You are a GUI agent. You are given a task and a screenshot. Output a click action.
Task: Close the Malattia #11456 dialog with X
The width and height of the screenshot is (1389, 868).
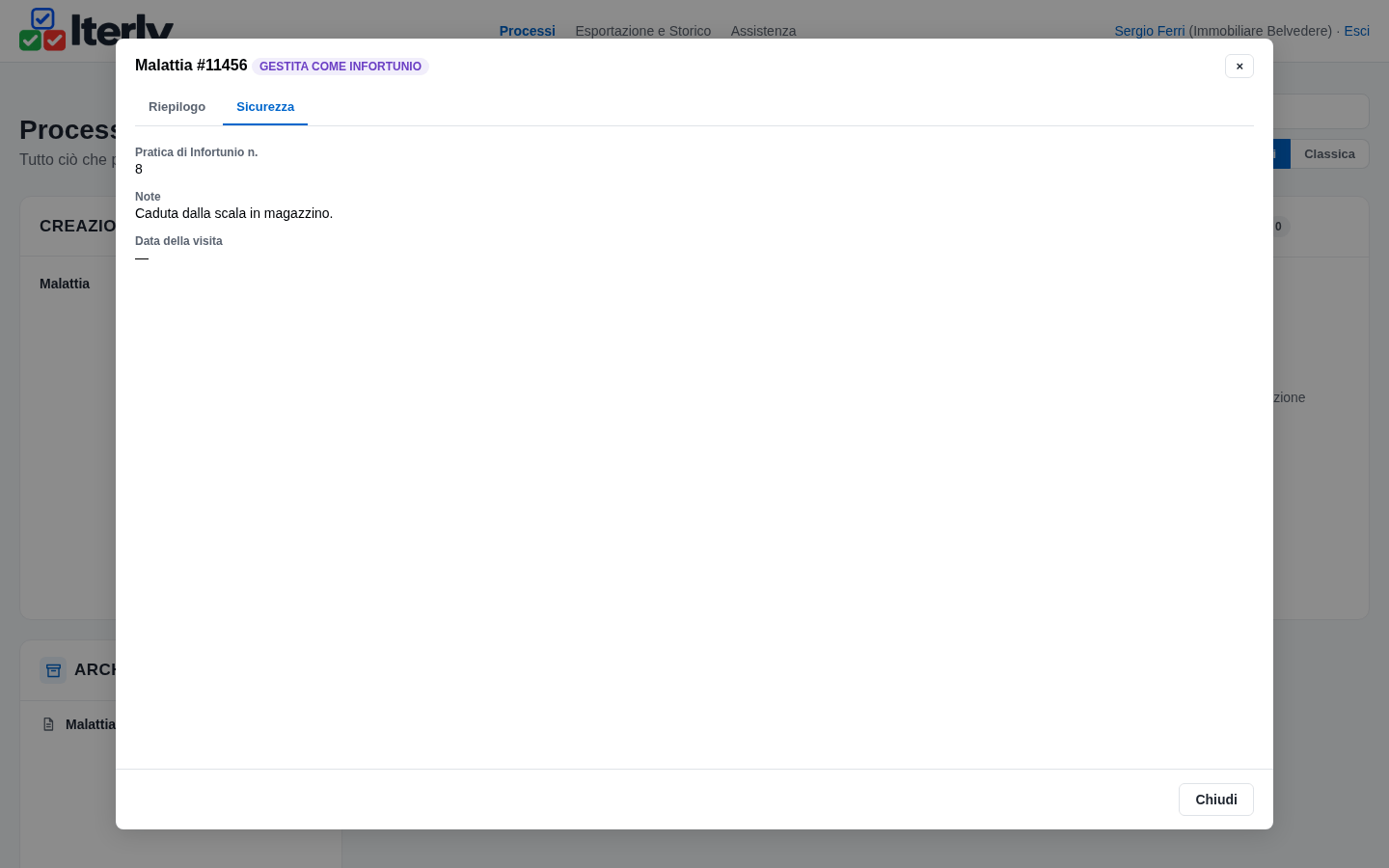(x=1239, y=66)
